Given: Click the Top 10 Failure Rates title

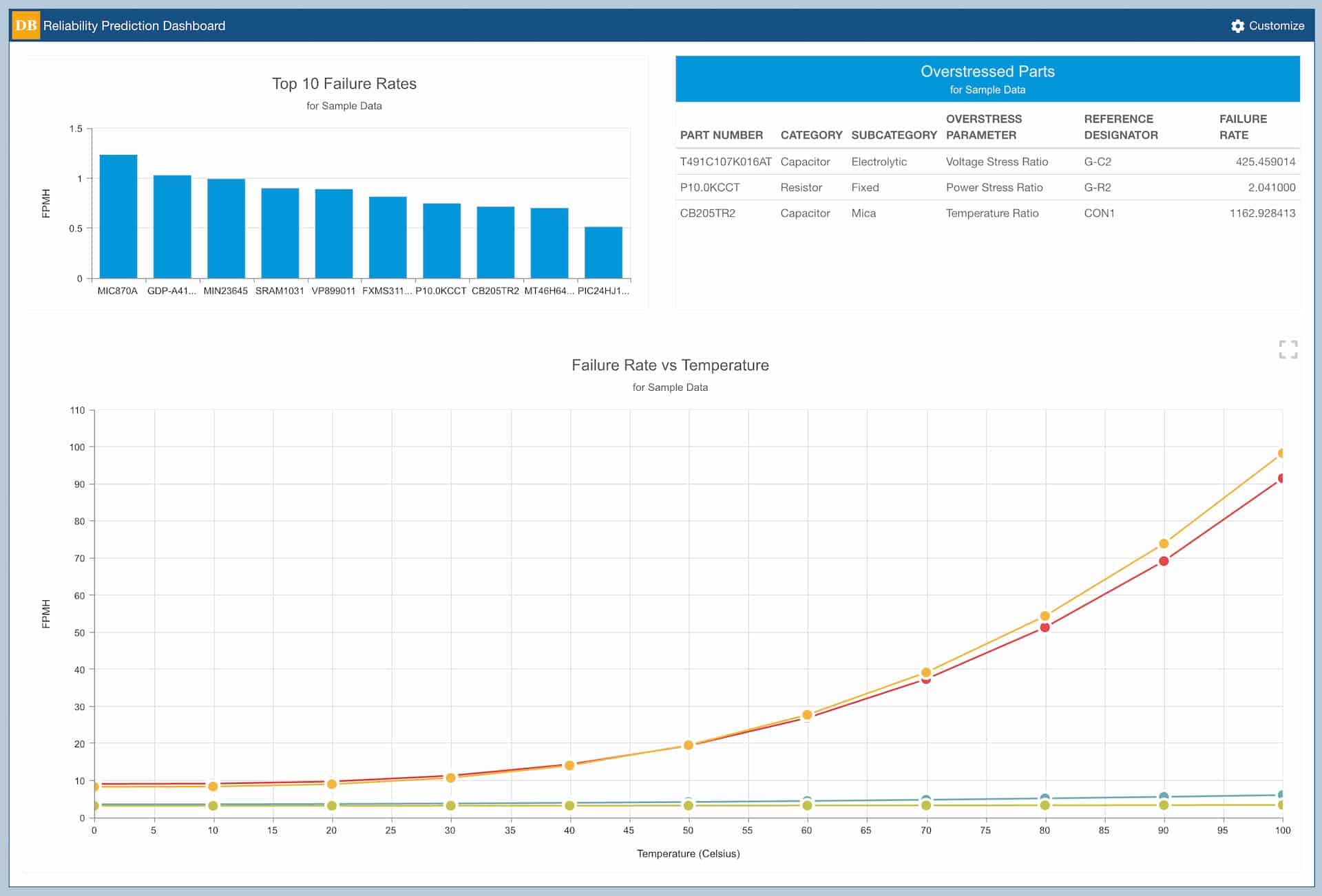Looking at the screenshot, I should [344, 83].
